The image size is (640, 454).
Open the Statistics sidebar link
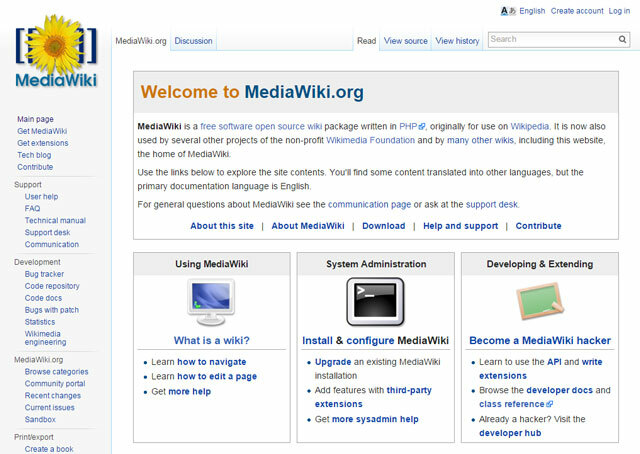coord(40,322)
